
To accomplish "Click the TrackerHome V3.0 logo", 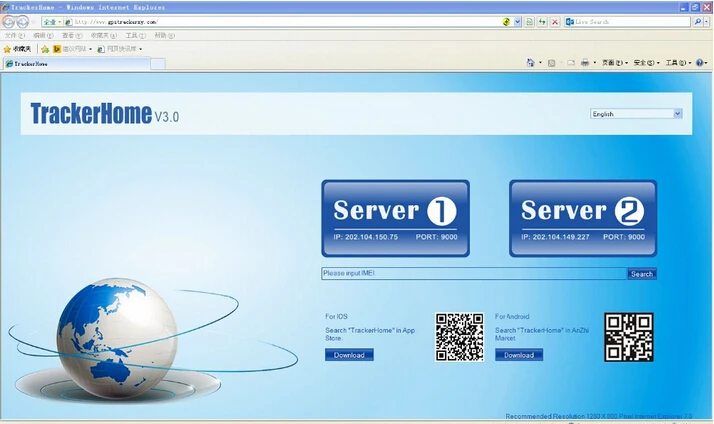I will (x=105, y=113).
